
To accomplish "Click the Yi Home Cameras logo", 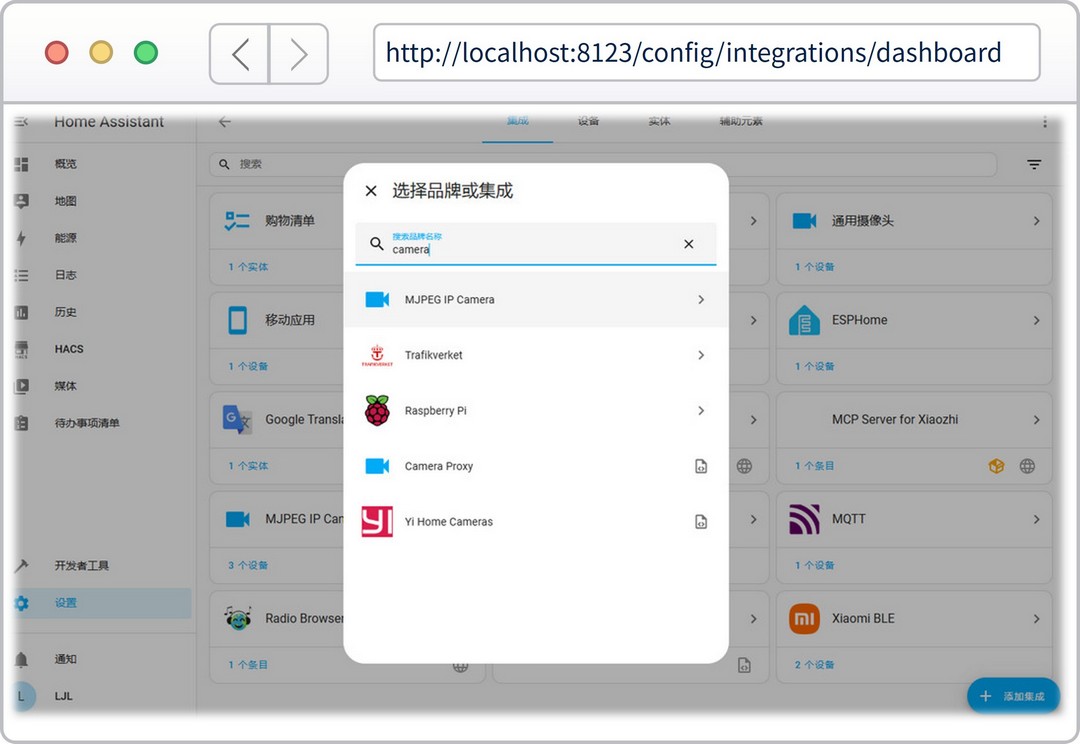I will point(377,521).
